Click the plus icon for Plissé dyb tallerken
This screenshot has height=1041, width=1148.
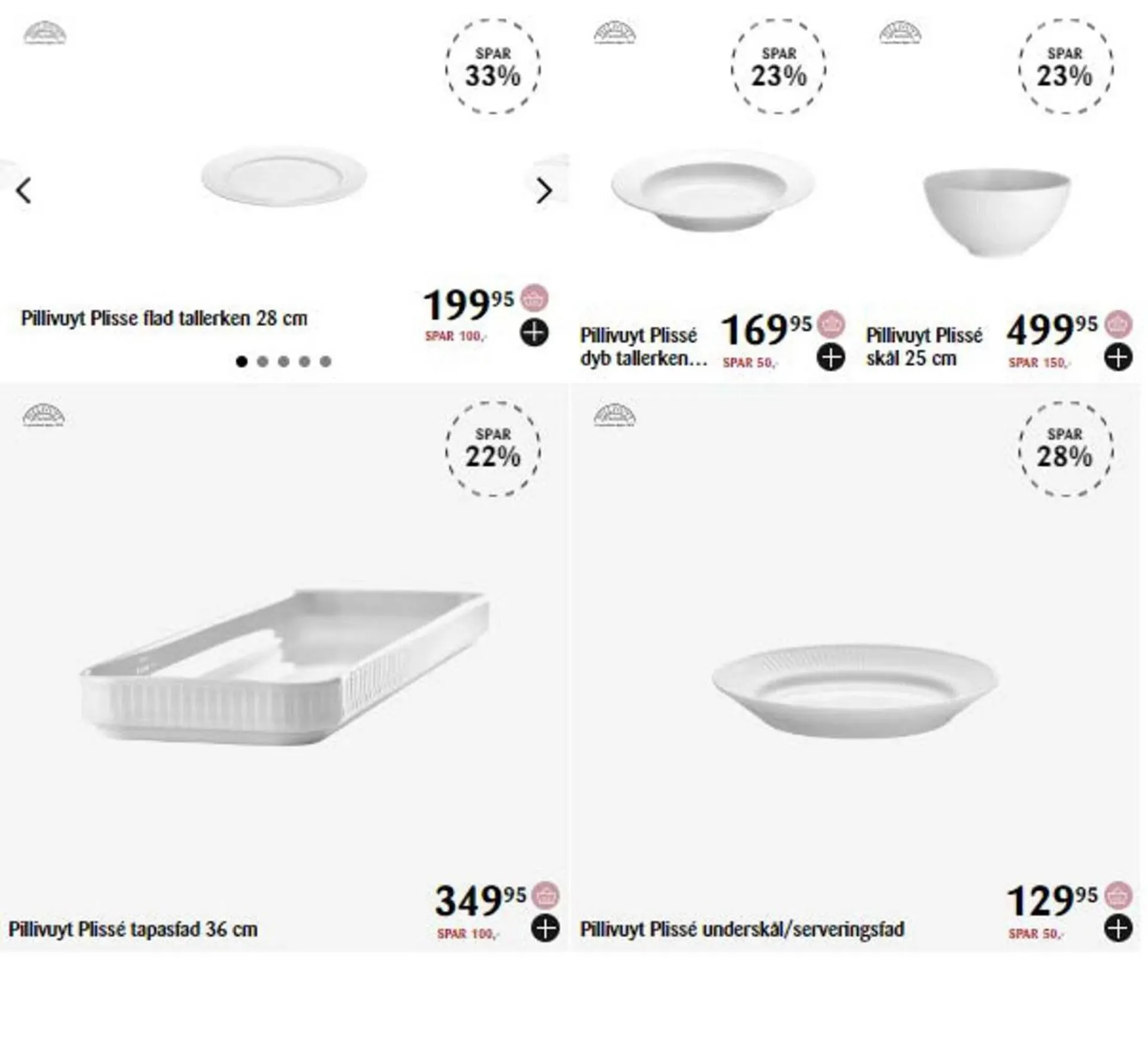[x=831, y=358]
